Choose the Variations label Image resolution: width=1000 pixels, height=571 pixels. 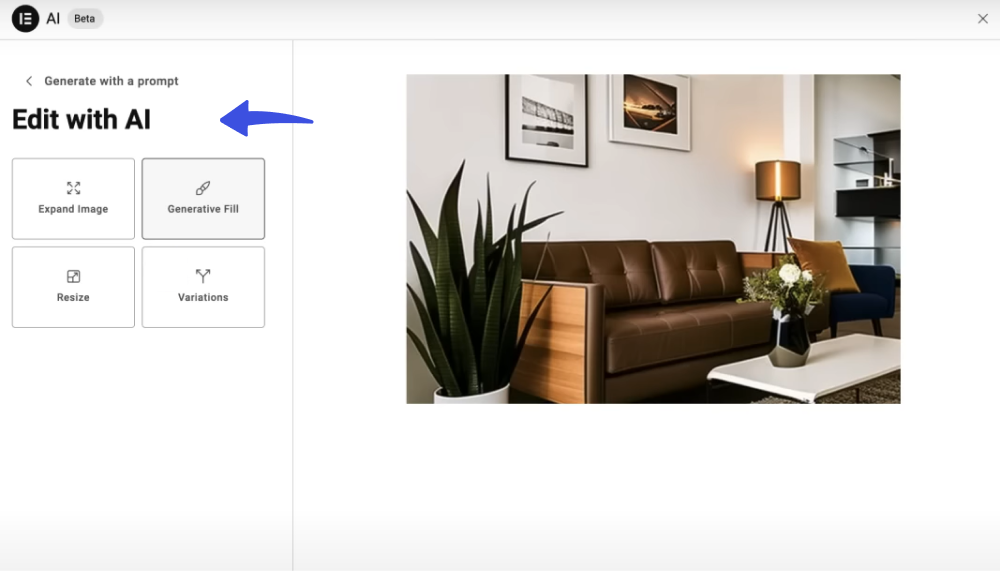click(x=203, y=297)
